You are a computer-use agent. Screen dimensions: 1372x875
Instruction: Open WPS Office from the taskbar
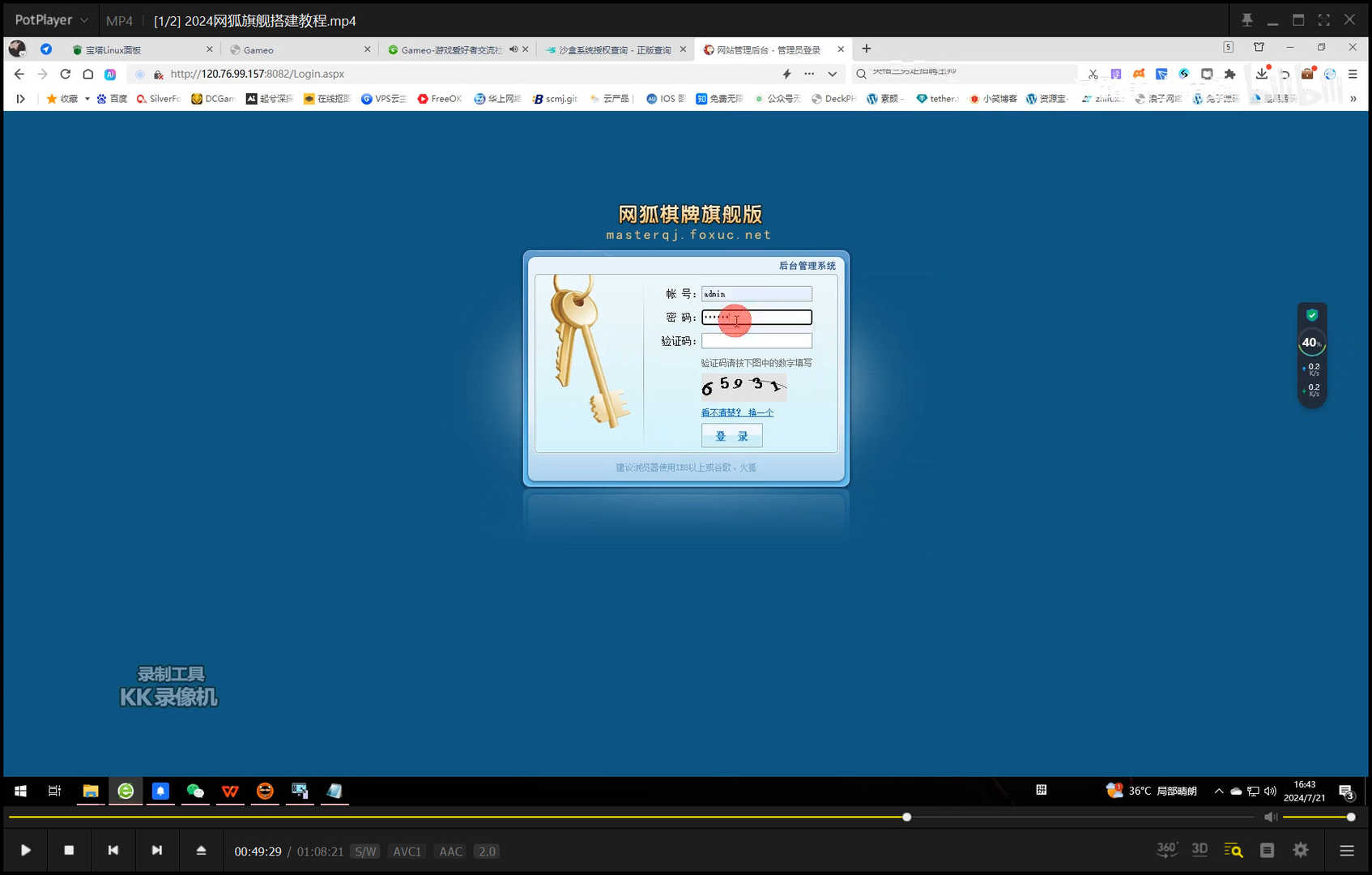[230, 791]
